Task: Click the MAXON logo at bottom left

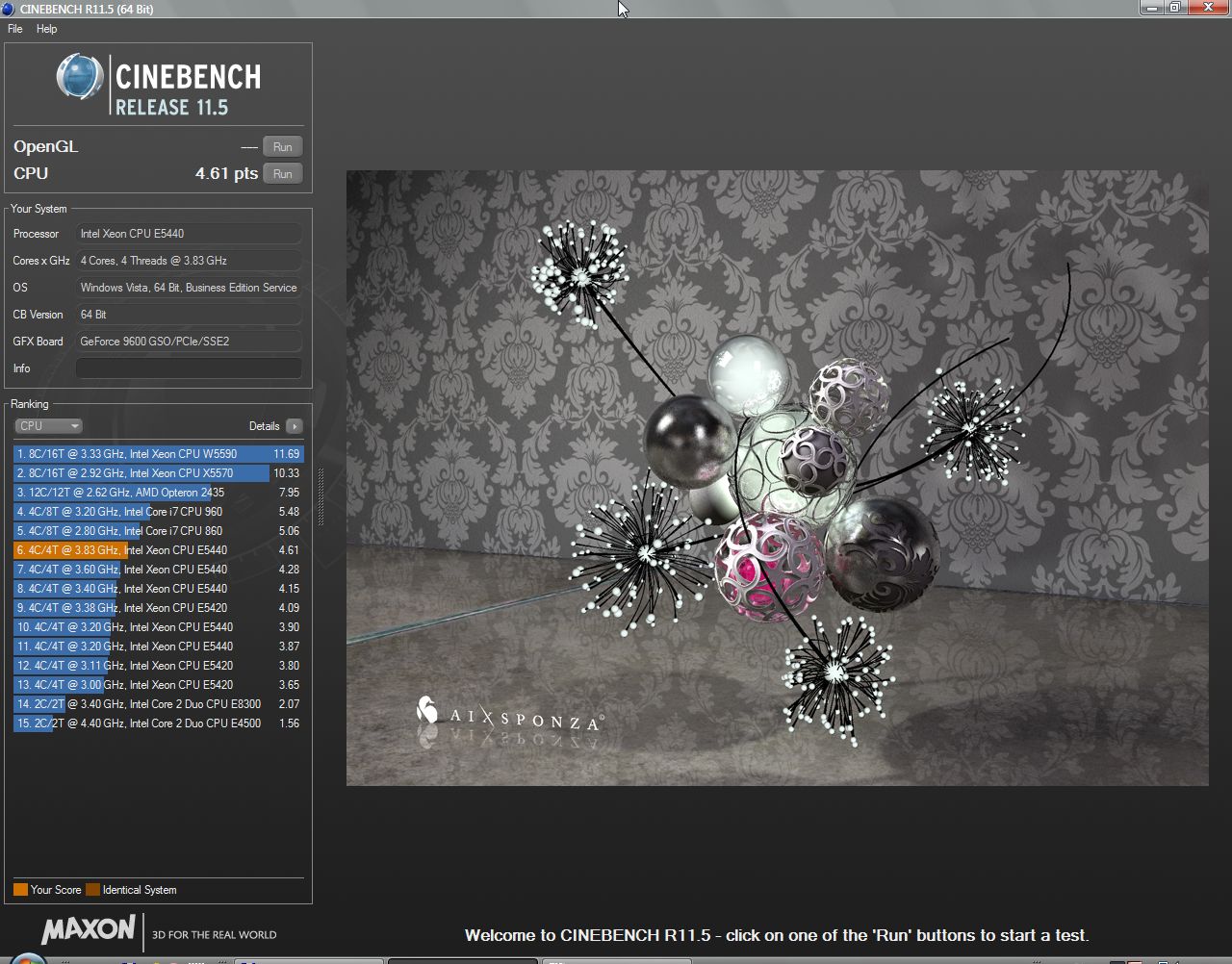Action: click(89, 930)
